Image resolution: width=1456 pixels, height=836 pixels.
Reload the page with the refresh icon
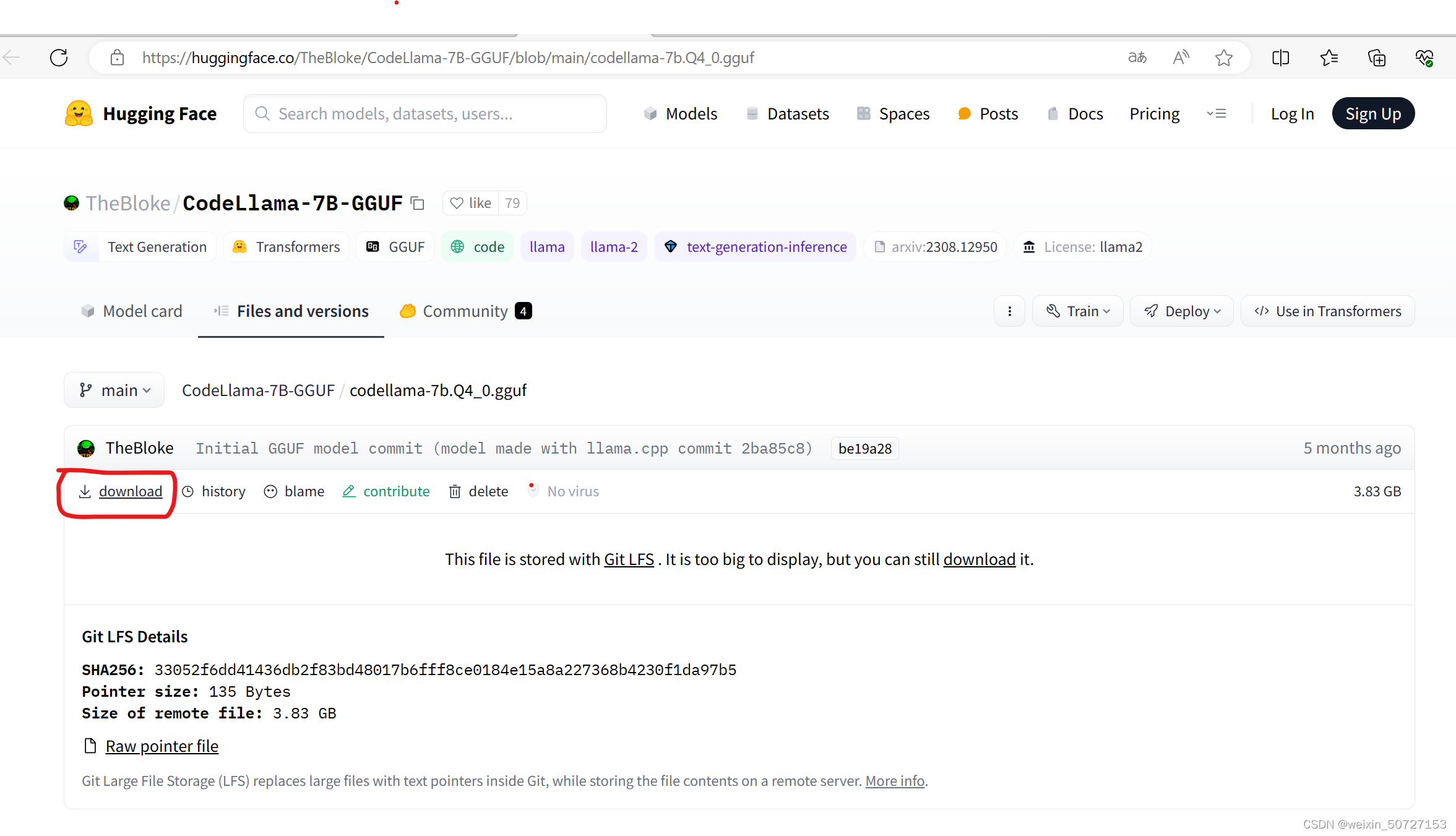coord(59,58)
